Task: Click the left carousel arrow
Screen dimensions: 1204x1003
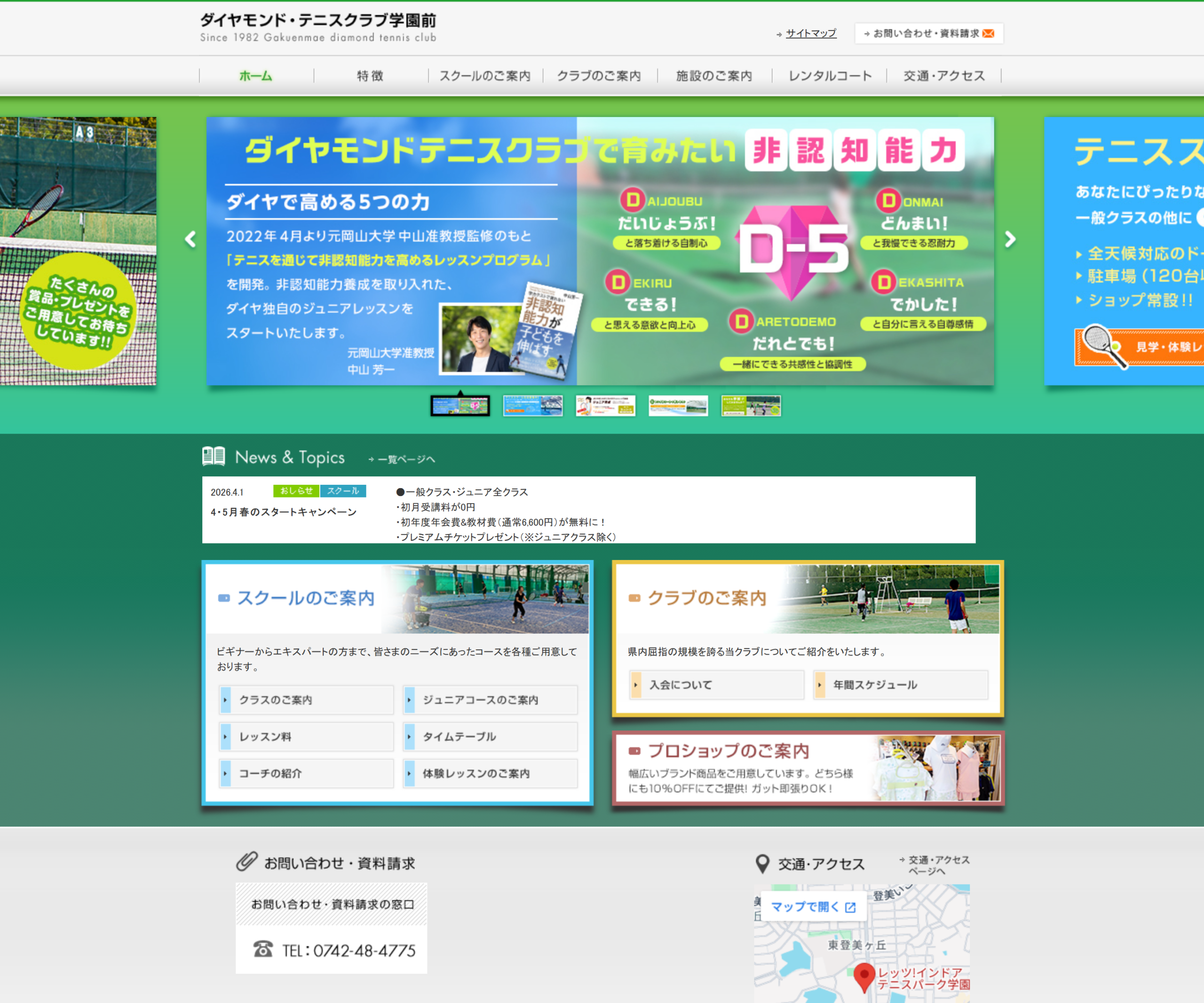Action: [190, 239]
